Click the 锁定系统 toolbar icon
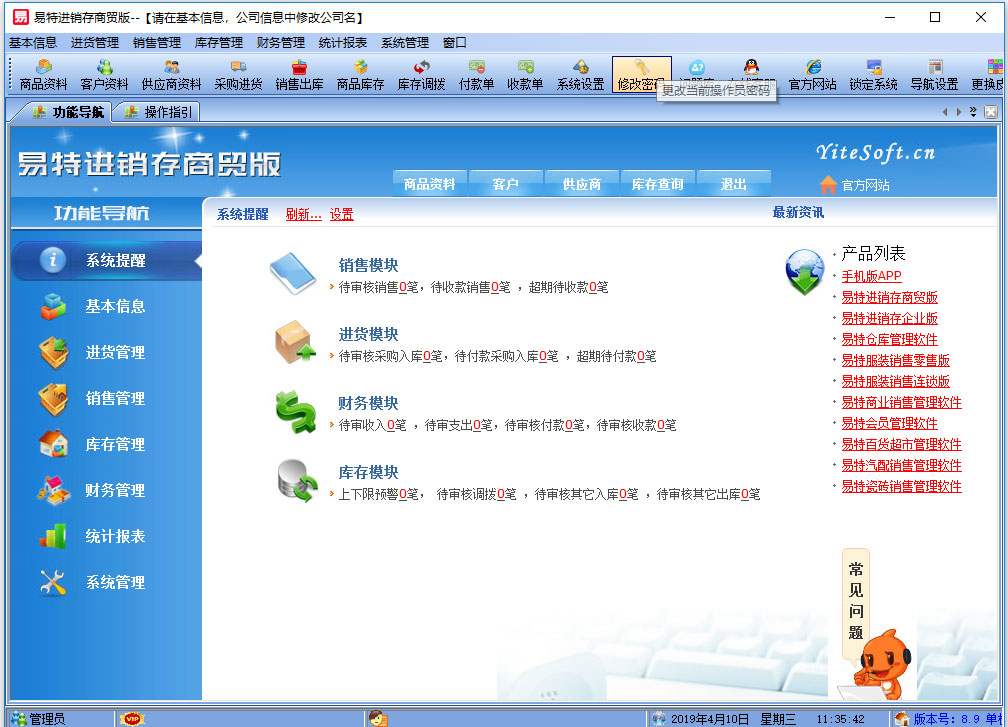The image size is (1008, 727). point(874,75)
